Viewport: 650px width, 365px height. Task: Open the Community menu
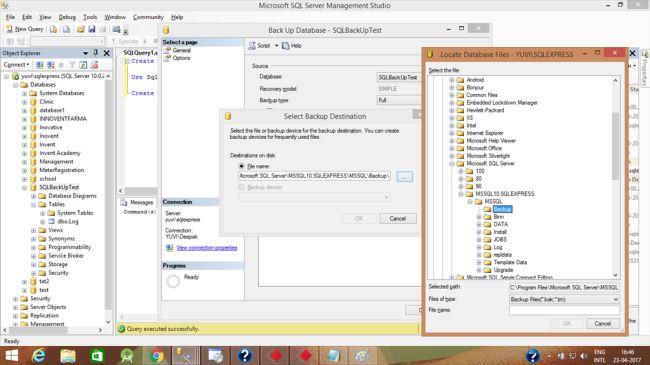tap(148, 17)
